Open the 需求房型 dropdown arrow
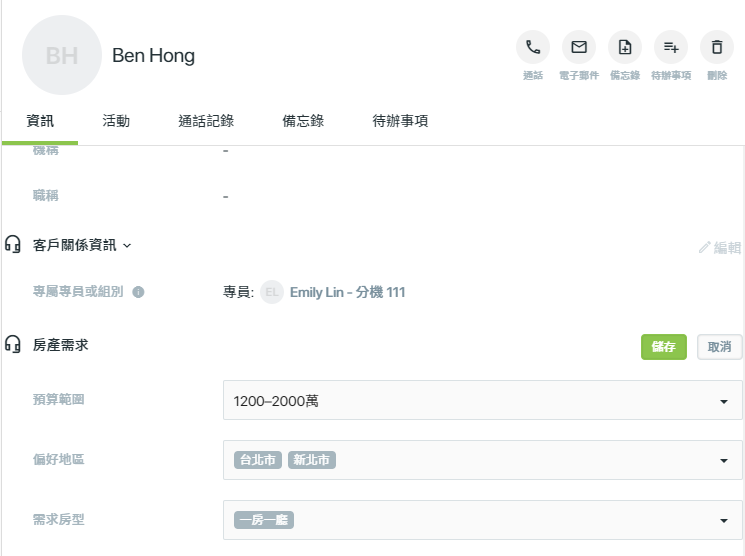The image size is (745, 556). tap(724, 520)
